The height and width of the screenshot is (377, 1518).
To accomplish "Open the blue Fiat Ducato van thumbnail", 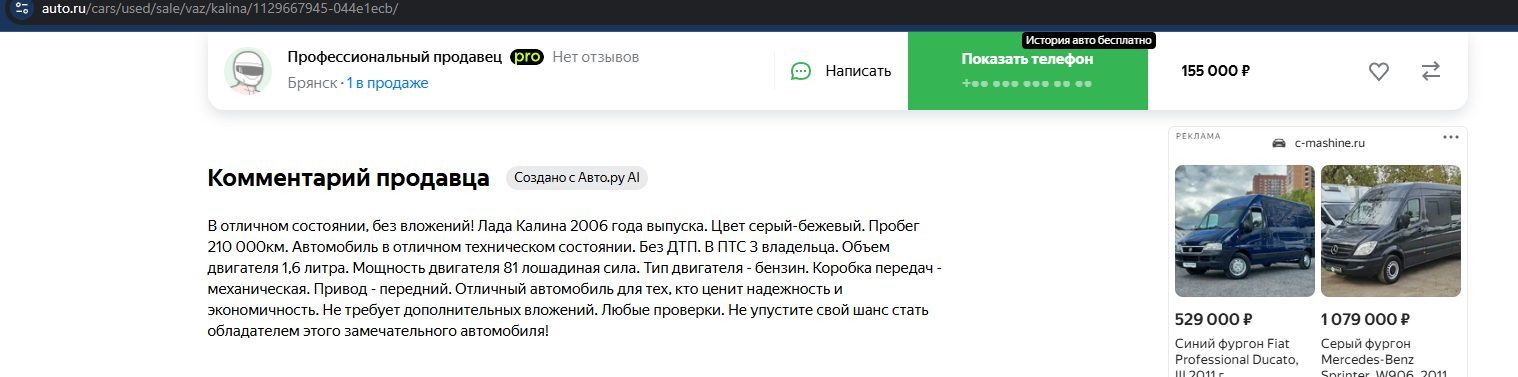I will pyautogui.click(x=1244, y=231).
